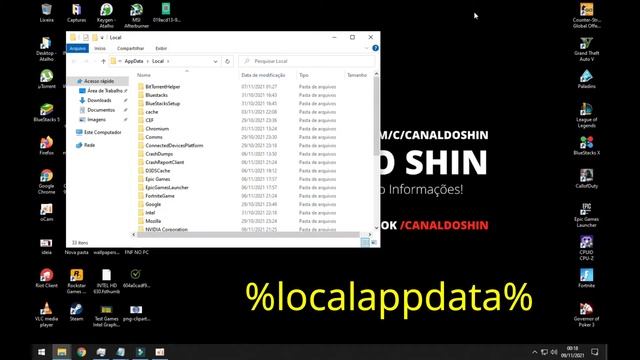Sort by Nome column header

click(144, 75)
